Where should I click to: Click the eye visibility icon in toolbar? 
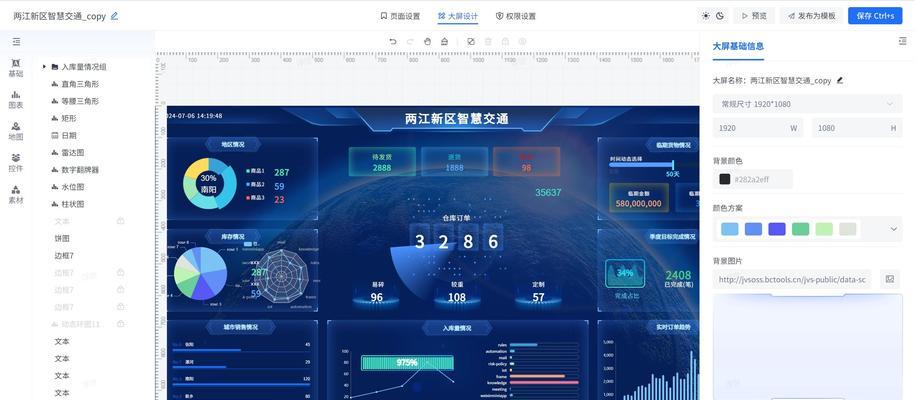523,41
